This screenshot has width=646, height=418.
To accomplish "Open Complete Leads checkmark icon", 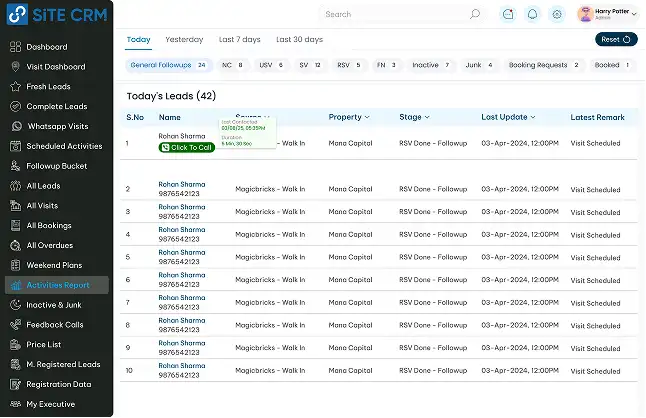I will click(x=15, y=106).
